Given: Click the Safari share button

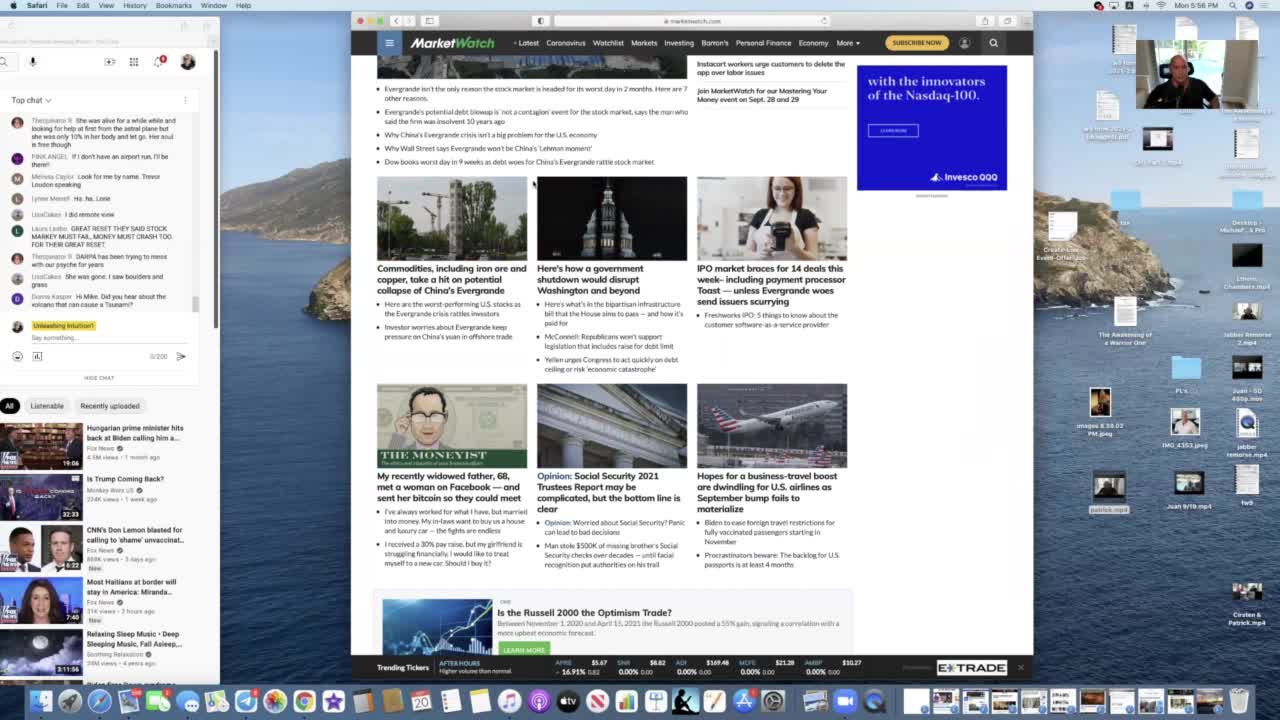Looking at the screenshot, I should pos(985,21).
